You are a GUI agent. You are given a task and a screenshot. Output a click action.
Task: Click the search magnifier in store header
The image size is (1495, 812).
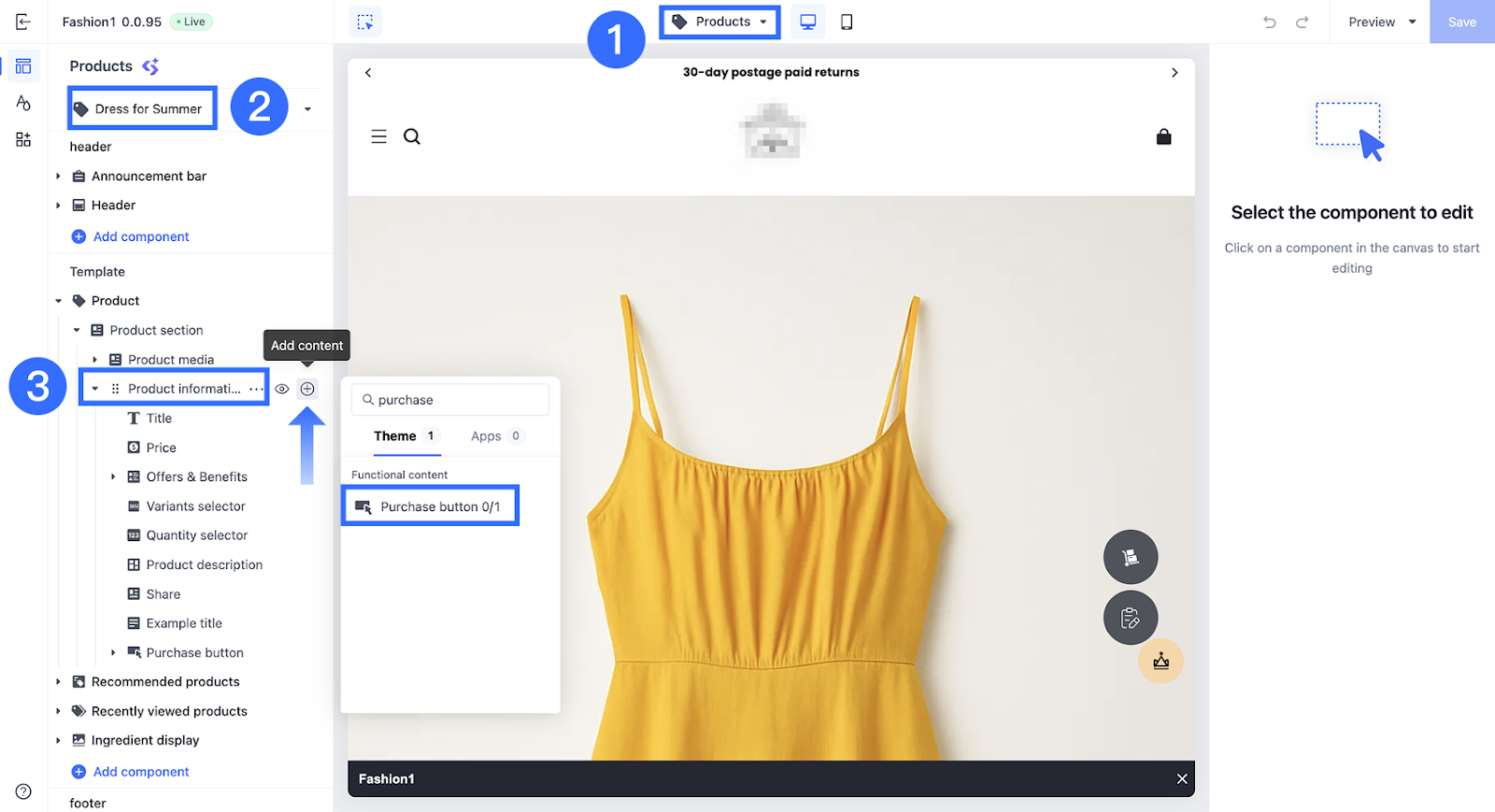(x=412, y=137)
